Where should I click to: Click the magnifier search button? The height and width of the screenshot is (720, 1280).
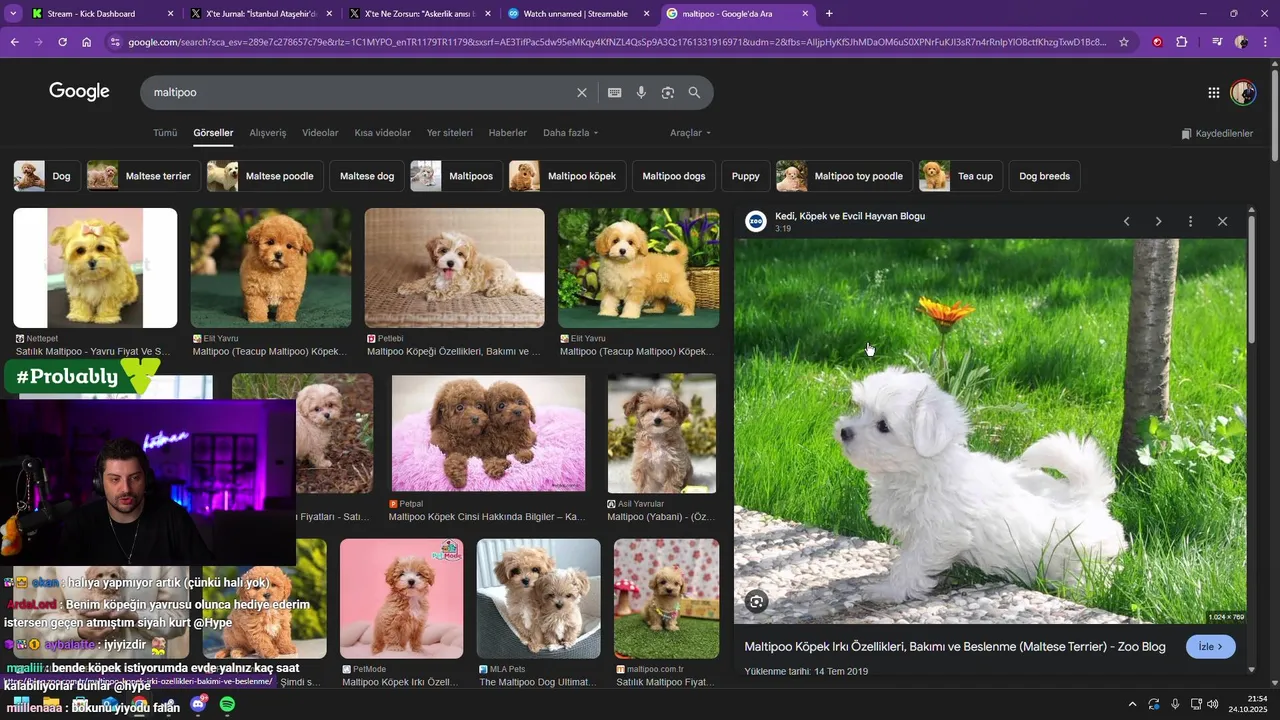click(694, 92)
